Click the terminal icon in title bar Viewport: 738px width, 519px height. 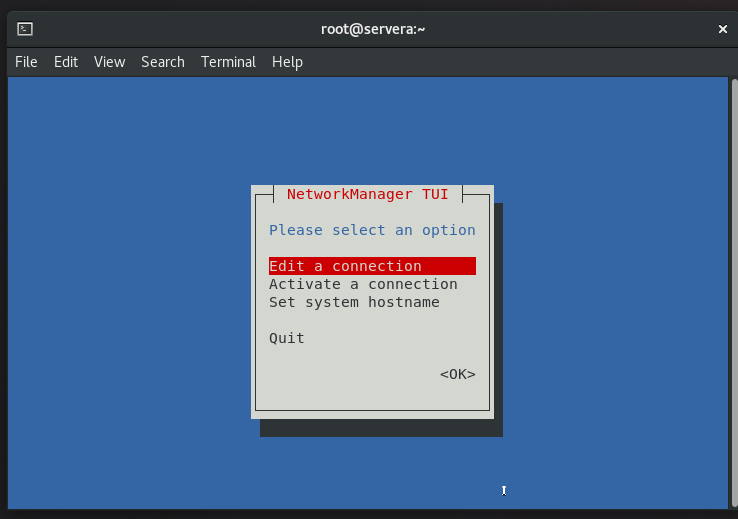tap(25, 29)
